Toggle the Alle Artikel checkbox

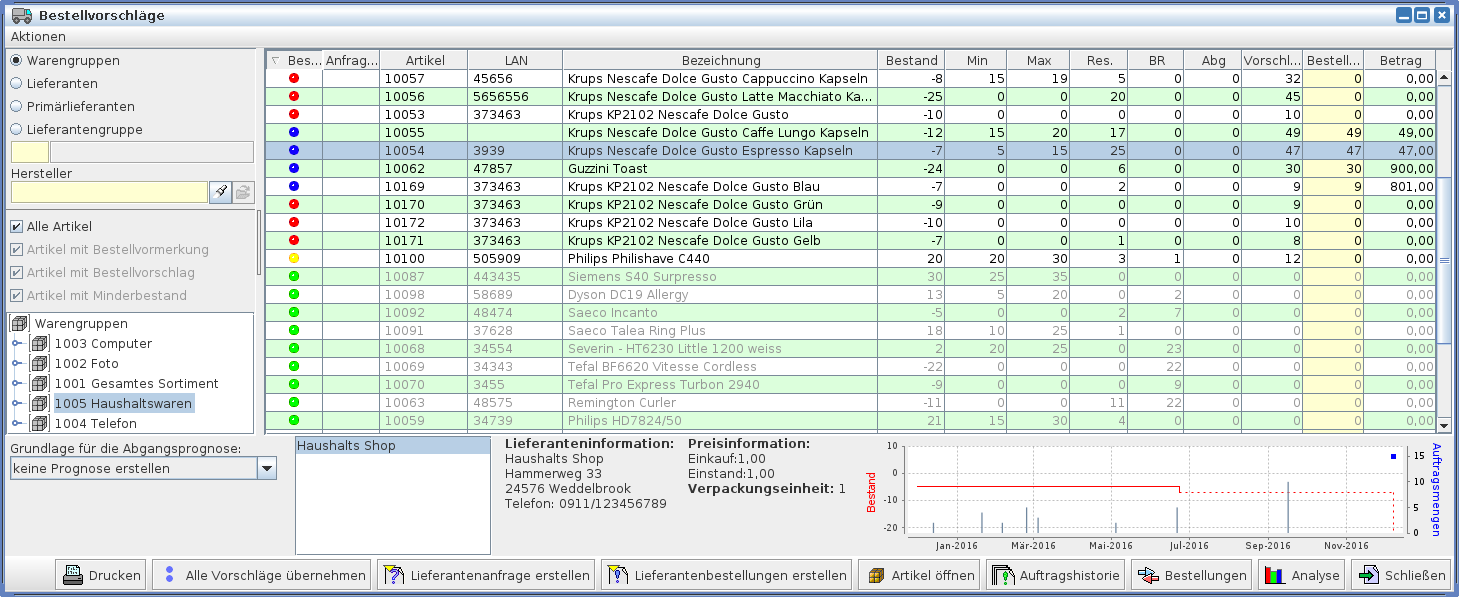(17, 226)
